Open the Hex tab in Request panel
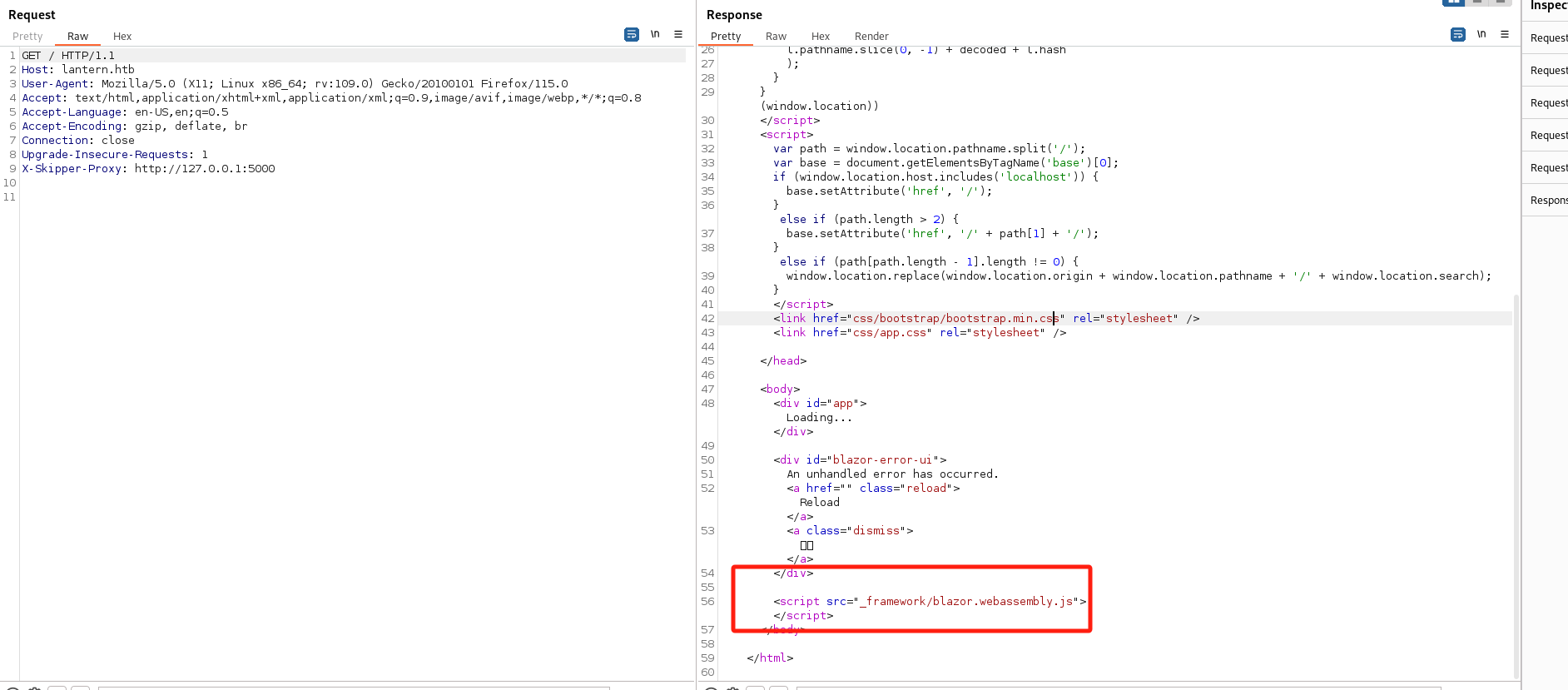1568x690 pixels. point(122,37)
